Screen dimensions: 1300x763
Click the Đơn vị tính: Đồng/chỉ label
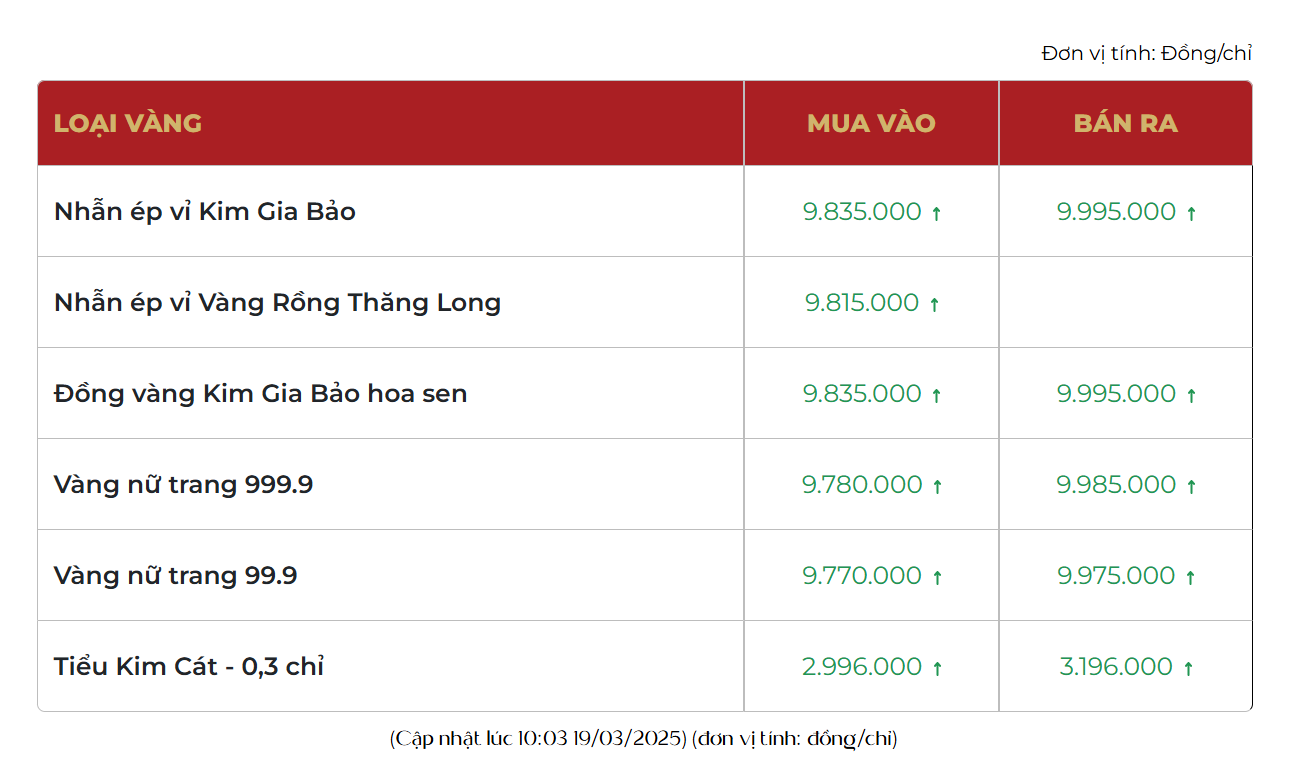pos(1147,53)
